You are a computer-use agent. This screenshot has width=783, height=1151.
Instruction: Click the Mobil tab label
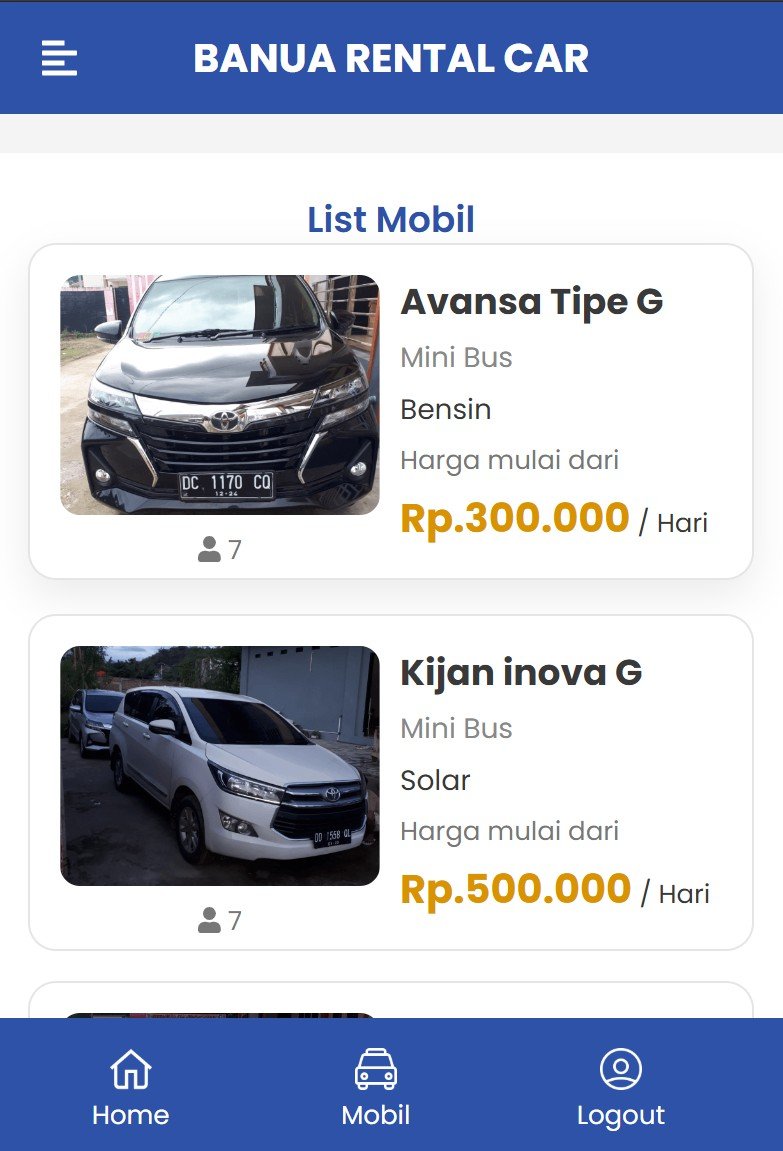point(376,1115)
